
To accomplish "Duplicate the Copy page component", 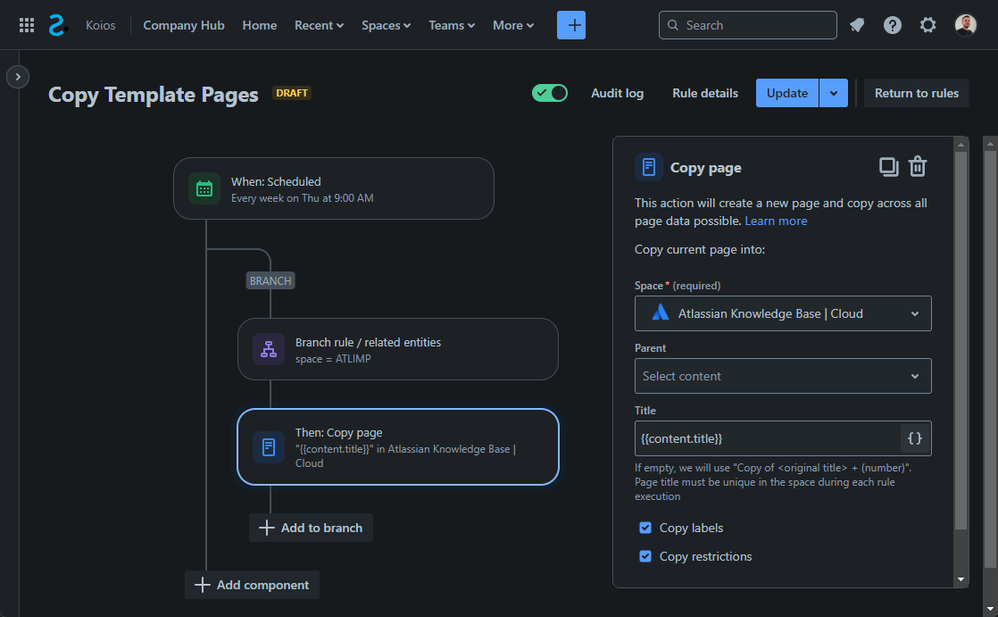I will coord(889,167).
